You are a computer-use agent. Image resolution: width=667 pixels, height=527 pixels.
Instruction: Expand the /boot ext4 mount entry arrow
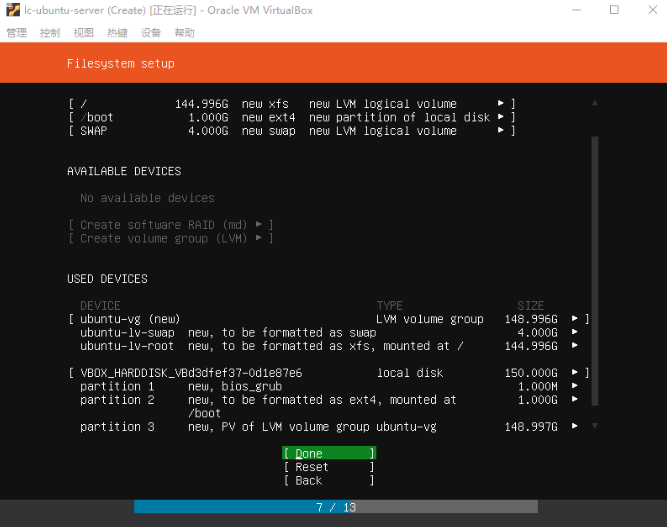pos(501,117)
